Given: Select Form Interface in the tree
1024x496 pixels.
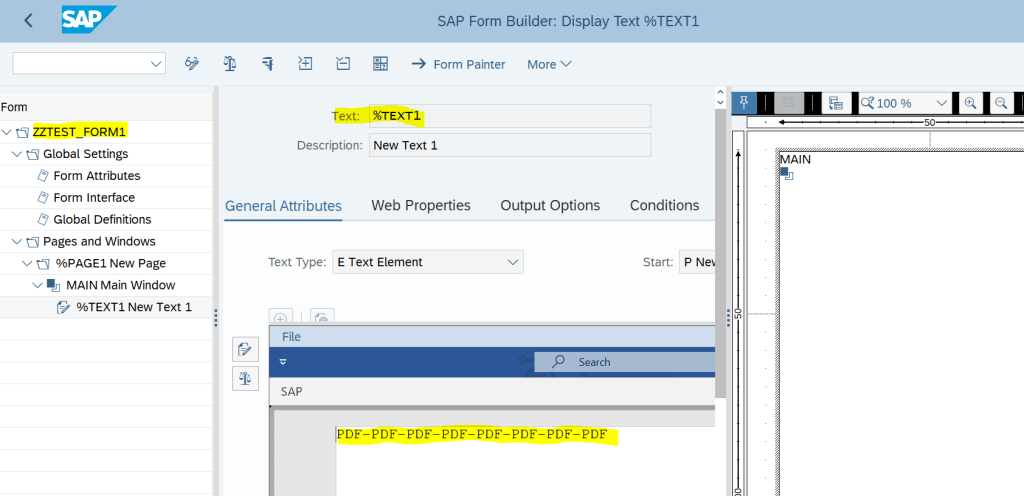Looking at the screenshot, I should (x=94, y=197).
